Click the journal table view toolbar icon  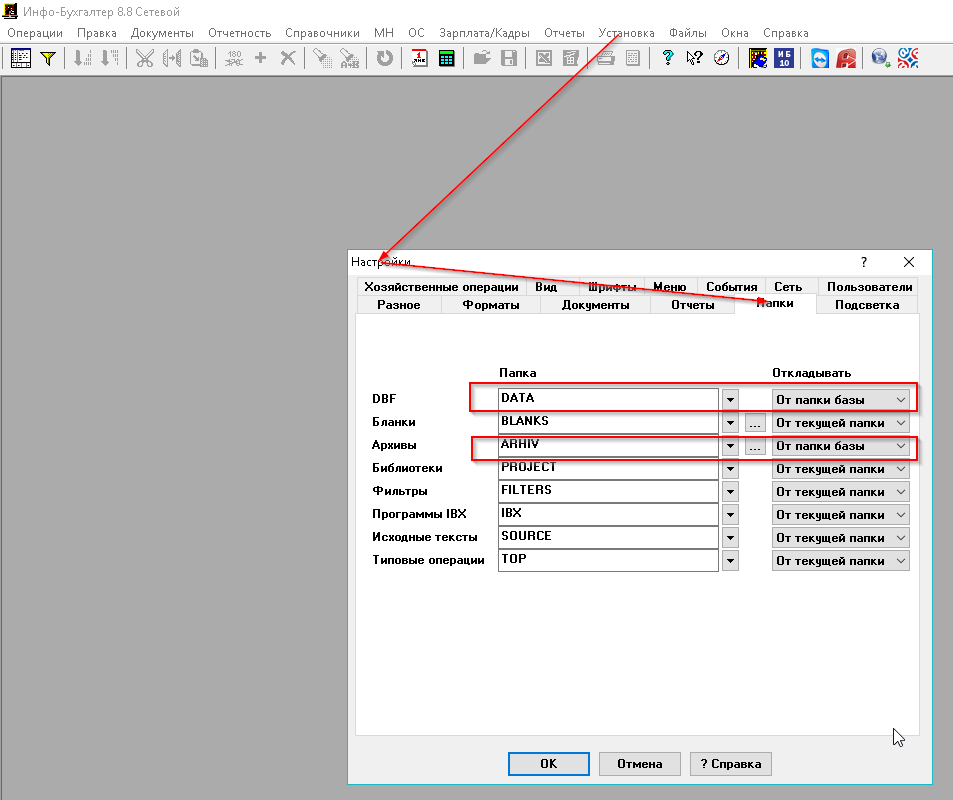pos(21,58)
